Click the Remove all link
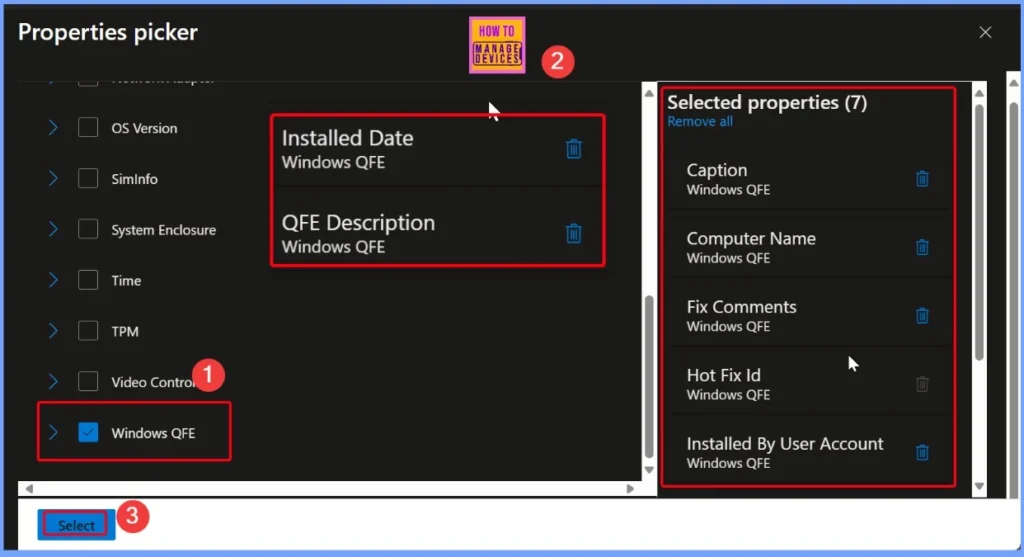 (699, 121)
